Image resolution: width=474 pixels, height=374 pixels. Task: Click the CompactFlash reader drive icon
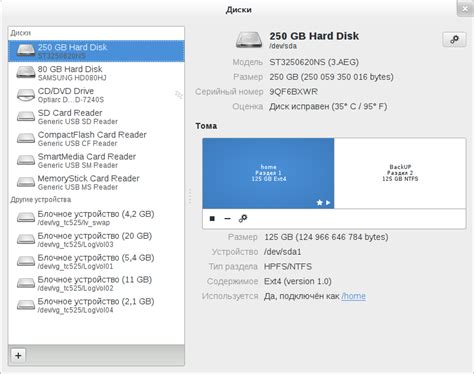26,138
